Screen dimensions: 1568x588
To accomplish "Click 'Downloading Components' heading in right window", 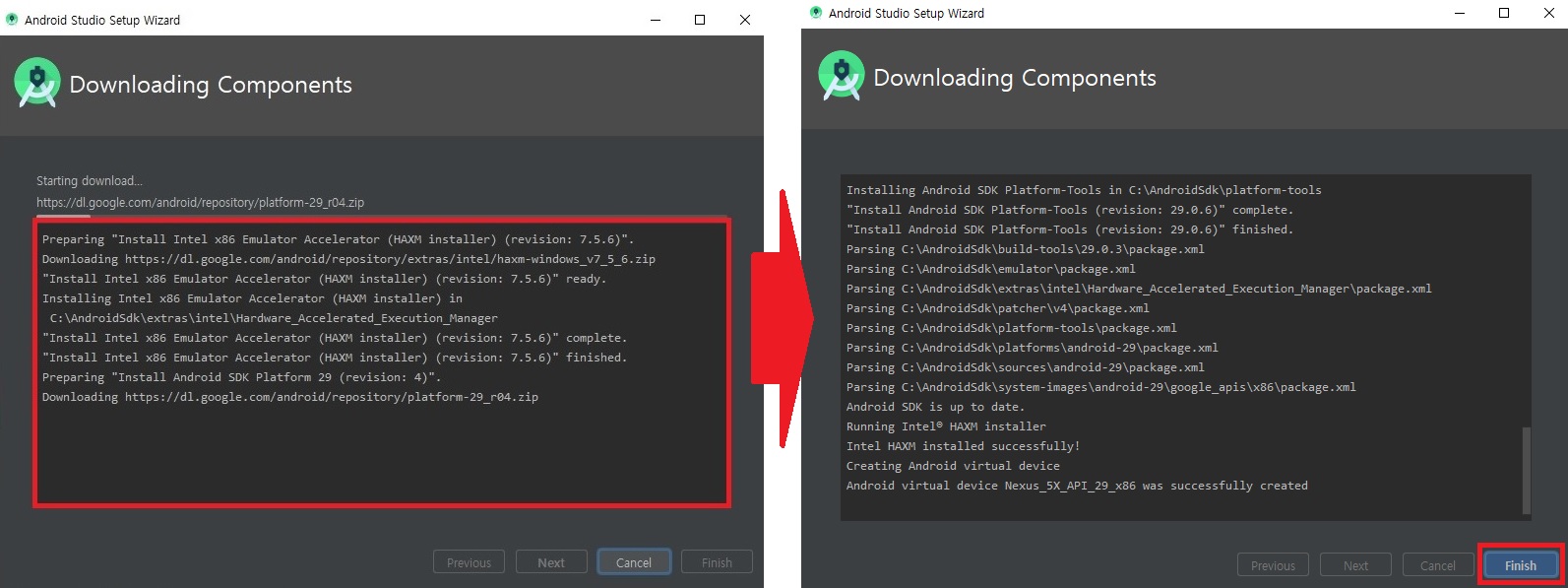I will point(1015,78).
